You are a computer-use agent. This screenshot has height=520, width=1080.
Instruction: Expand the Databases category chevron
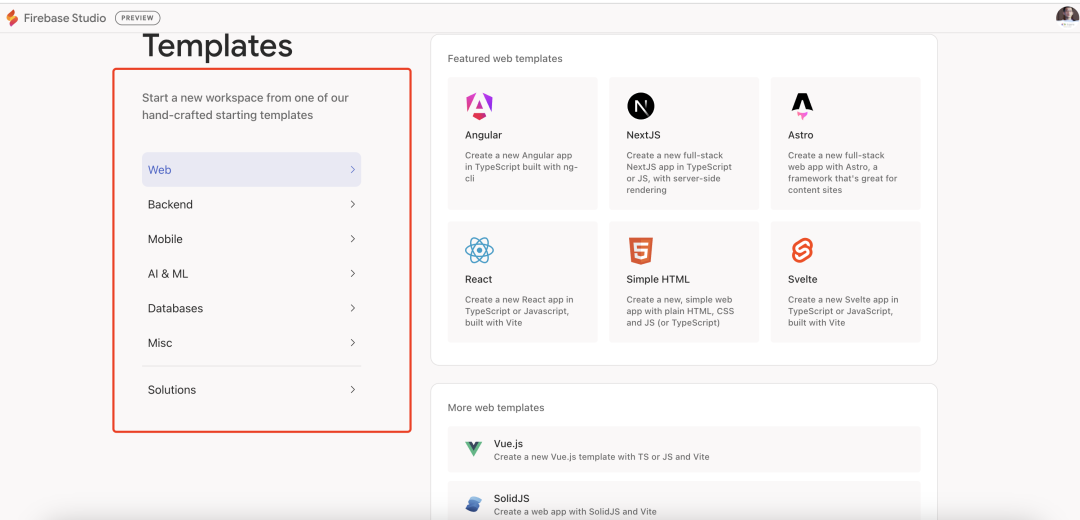pos(353,308)
